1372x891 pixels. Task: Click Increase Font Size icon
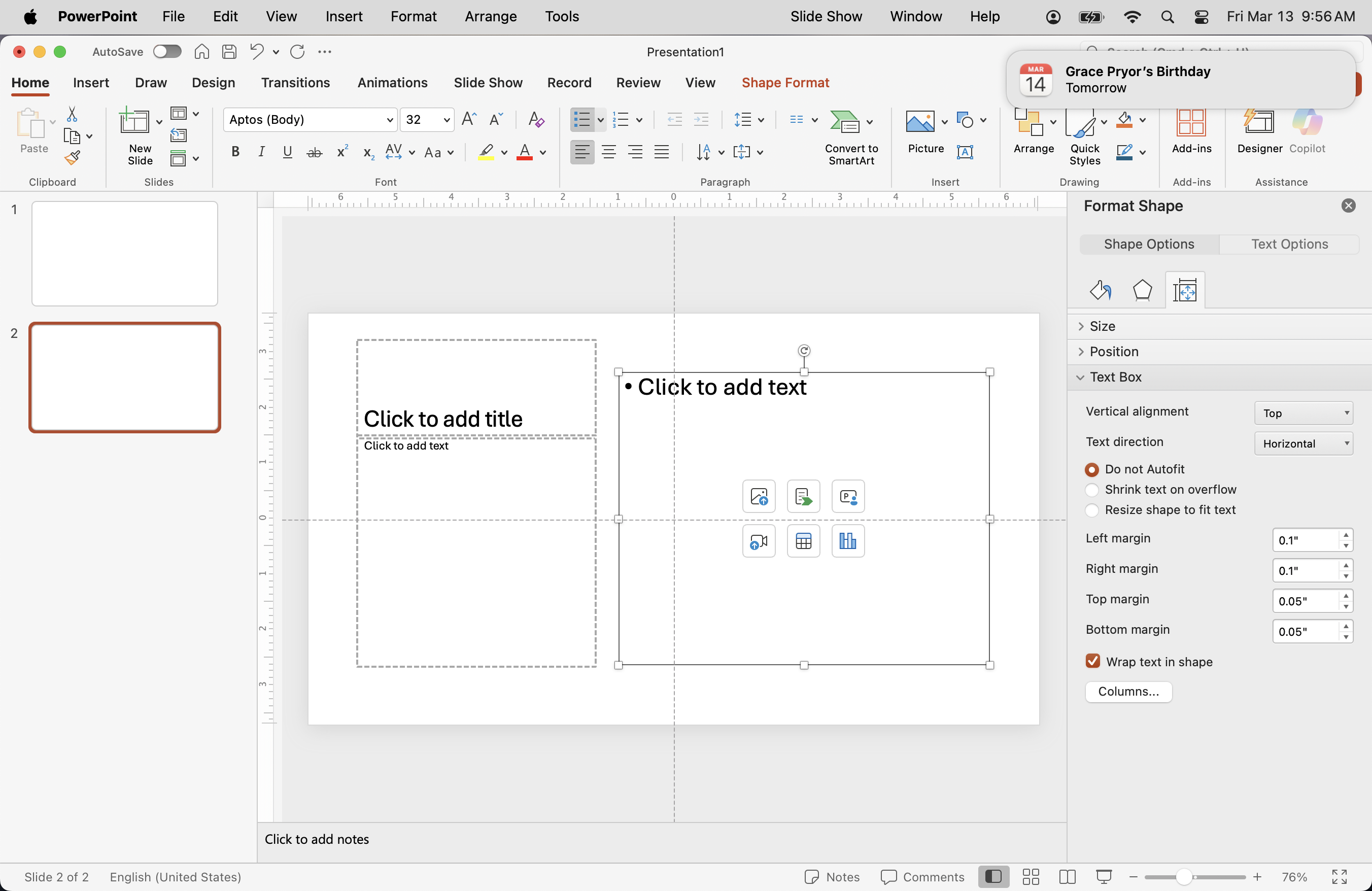tap(469, 119)
